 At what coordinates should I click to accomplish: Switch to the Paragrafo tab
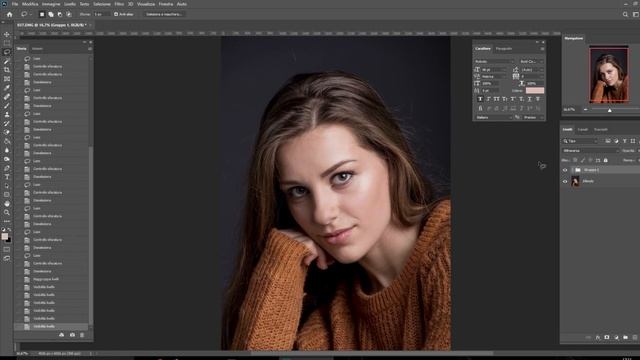(504, 49)
